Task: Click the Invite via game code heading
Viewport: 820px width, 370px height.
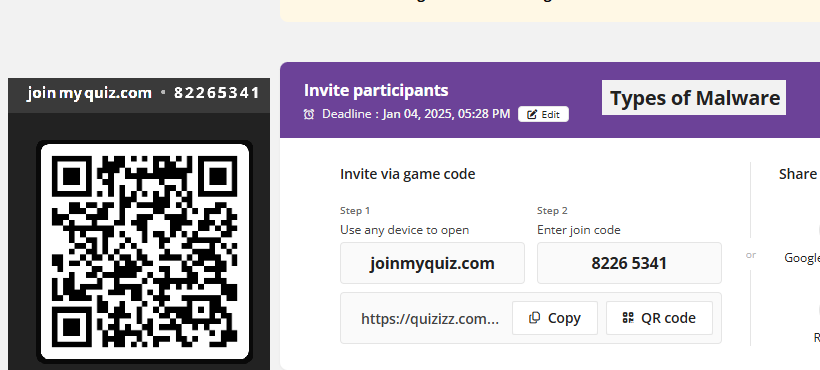Action: click(x=407, y=174)
